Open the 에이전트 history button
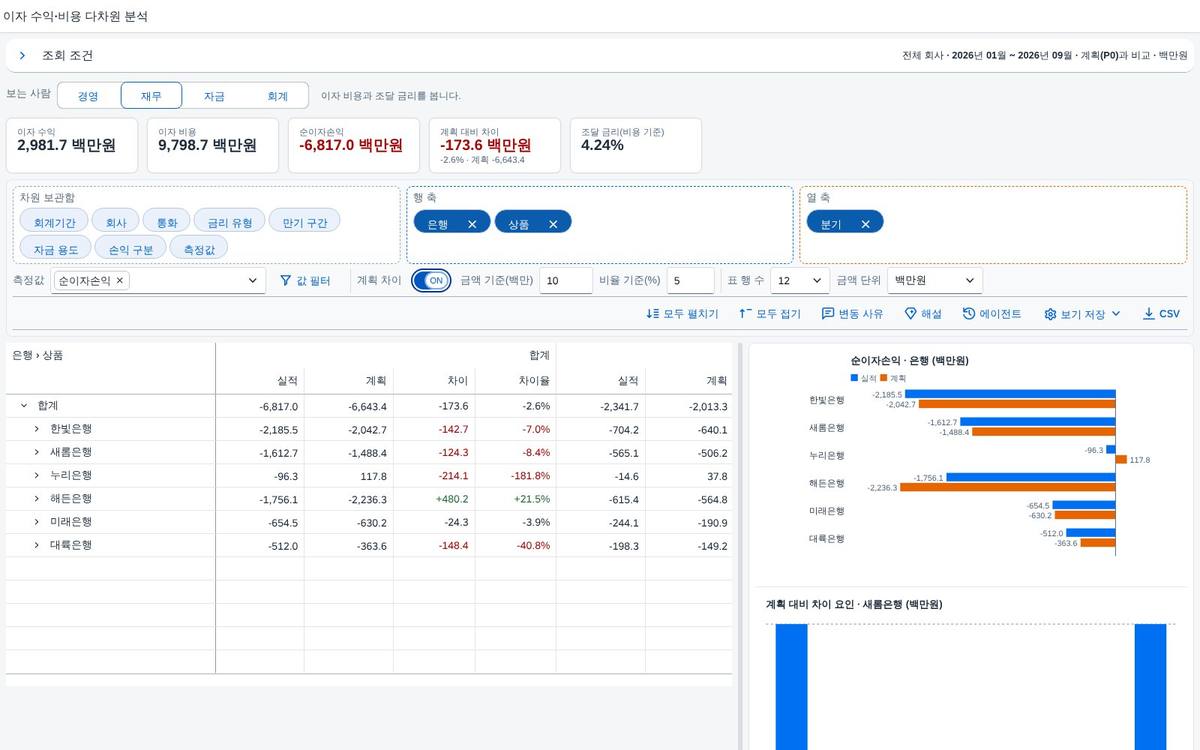This screenshot has height=750, width=1200. click(992, 314)
